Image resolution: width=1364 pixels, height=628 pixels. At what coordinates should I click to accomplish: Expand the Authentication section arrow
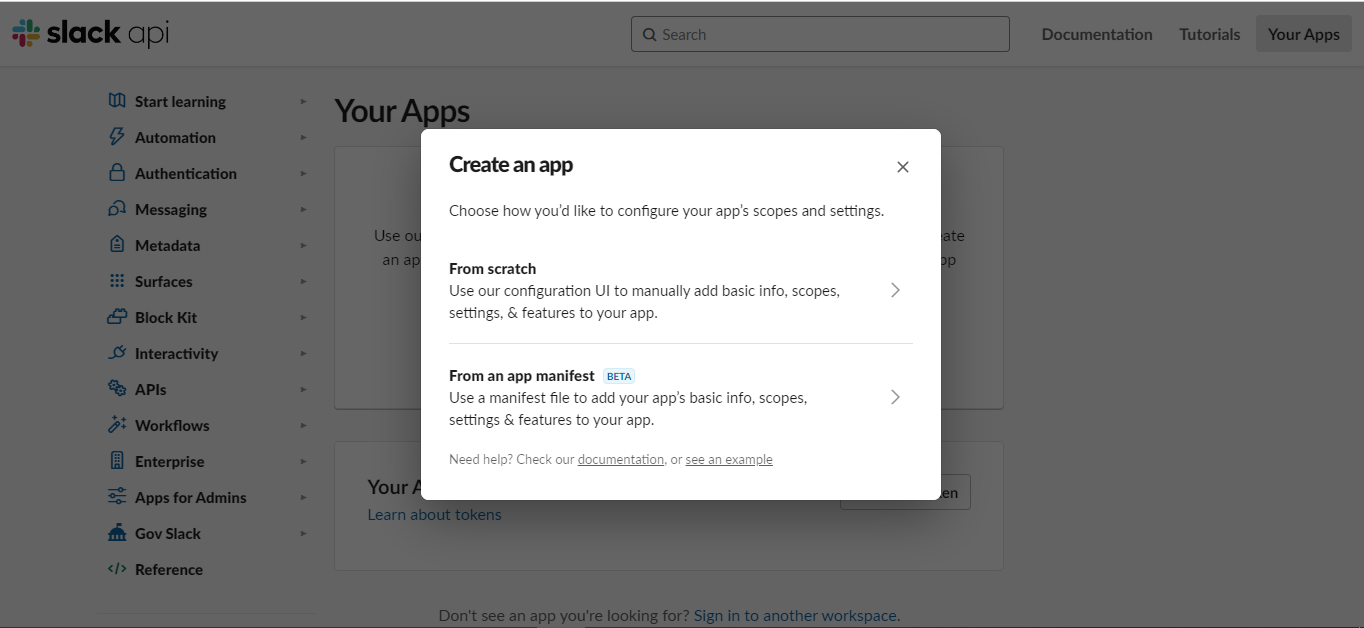(x=303, y=173)
